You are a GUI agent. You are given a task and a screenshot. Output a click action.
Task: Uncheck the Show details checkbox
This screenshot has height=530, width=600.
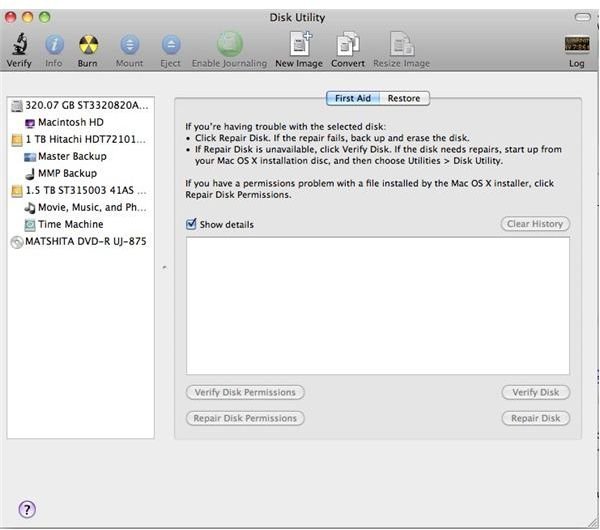(191, 224)
